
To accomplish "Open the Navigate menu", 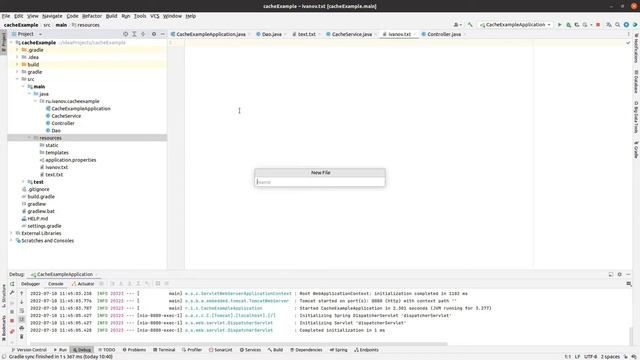I will click(52, 16).
